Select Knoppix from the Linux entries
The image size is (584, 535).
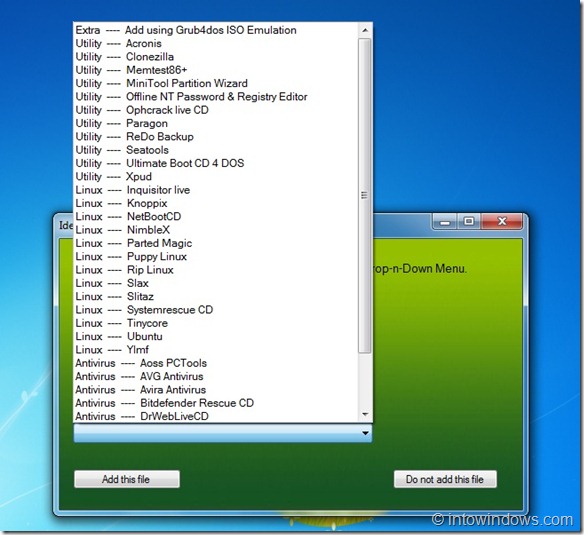point(216,203)
